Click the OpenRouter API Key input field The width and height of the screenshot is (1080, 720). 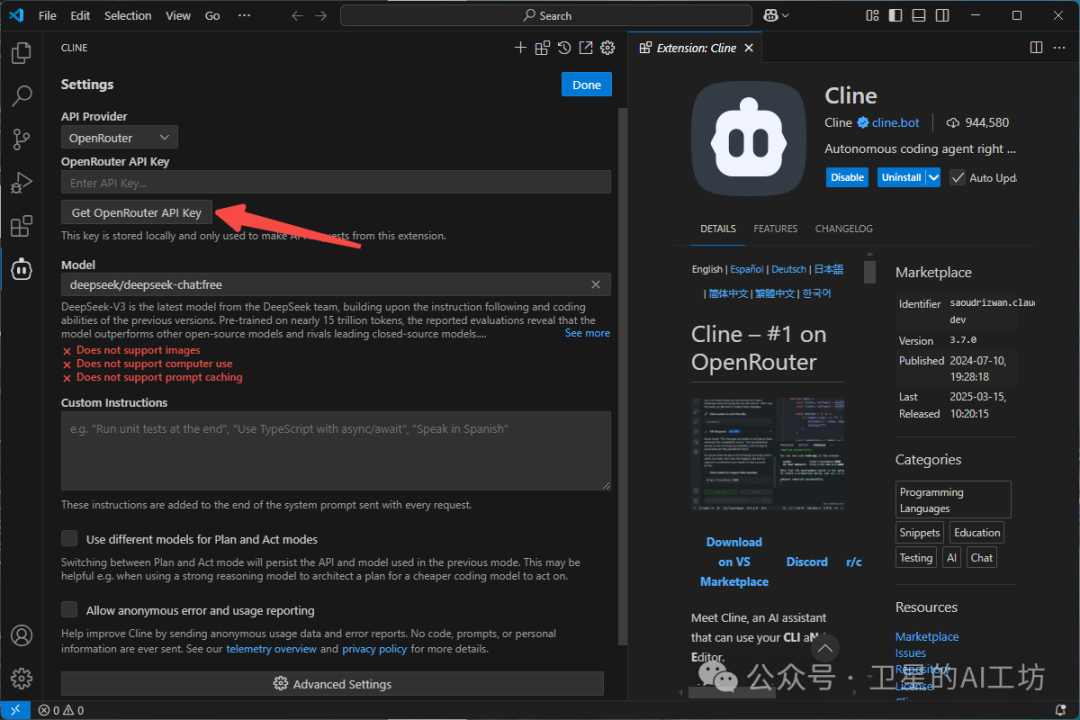(x=336, y=182)
